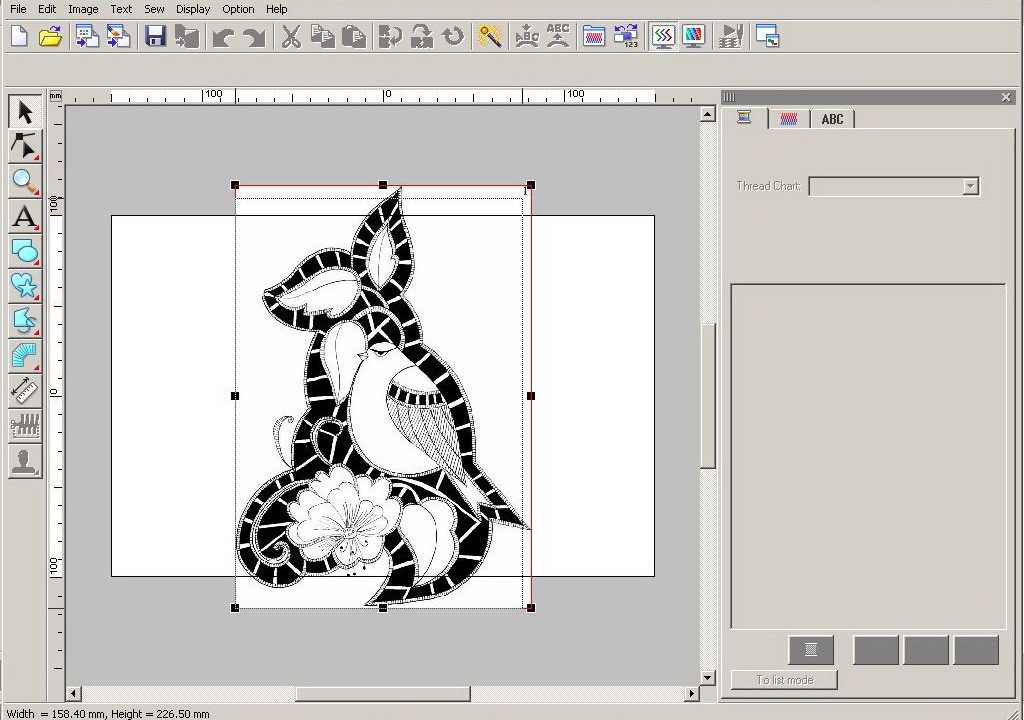
Task: Pick the heart and star shapes tool
Action: coord(24,286)
